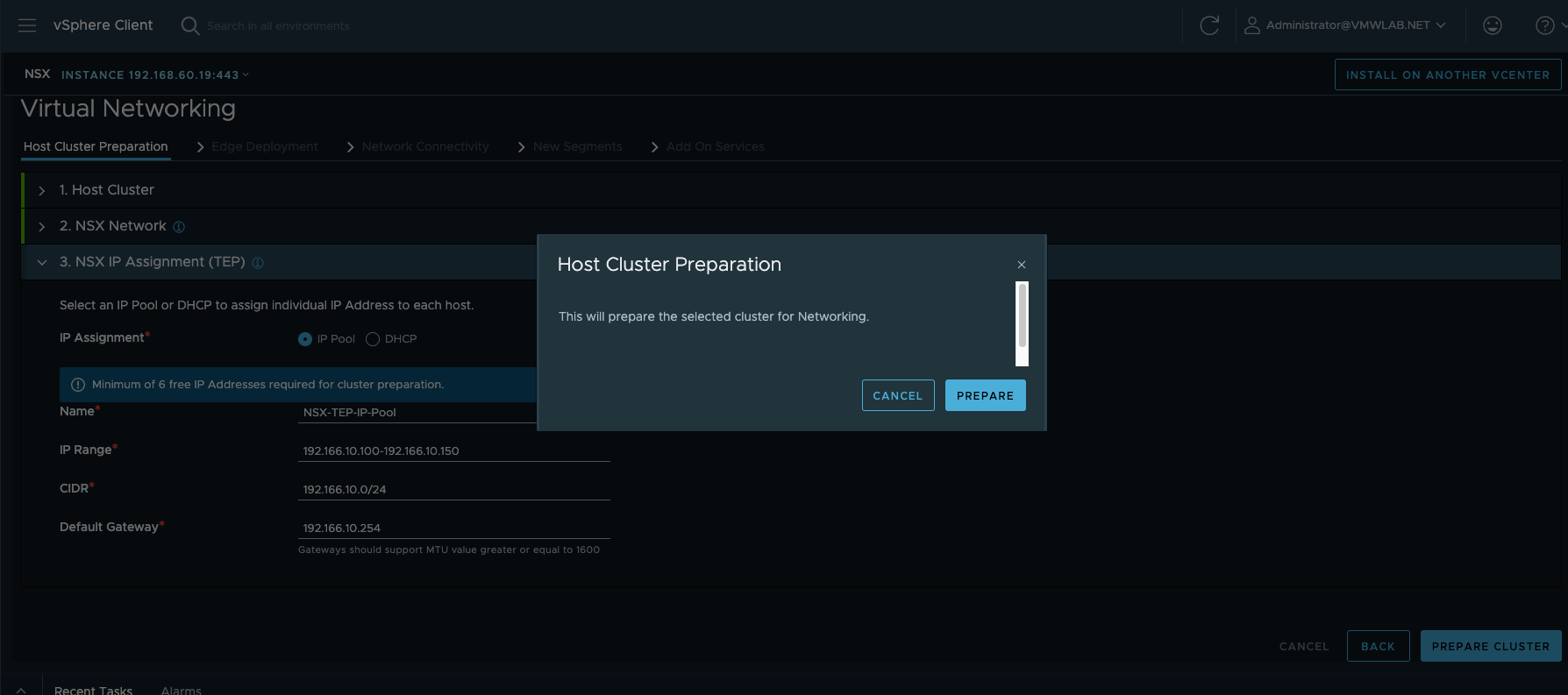
Task: Click the MTU gateway hint text
Action: 449,550
